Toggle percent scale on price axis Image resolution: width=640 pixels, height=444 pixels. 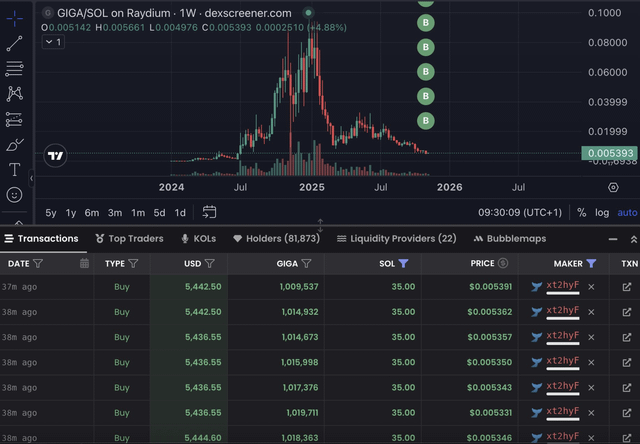pos(580,212)
